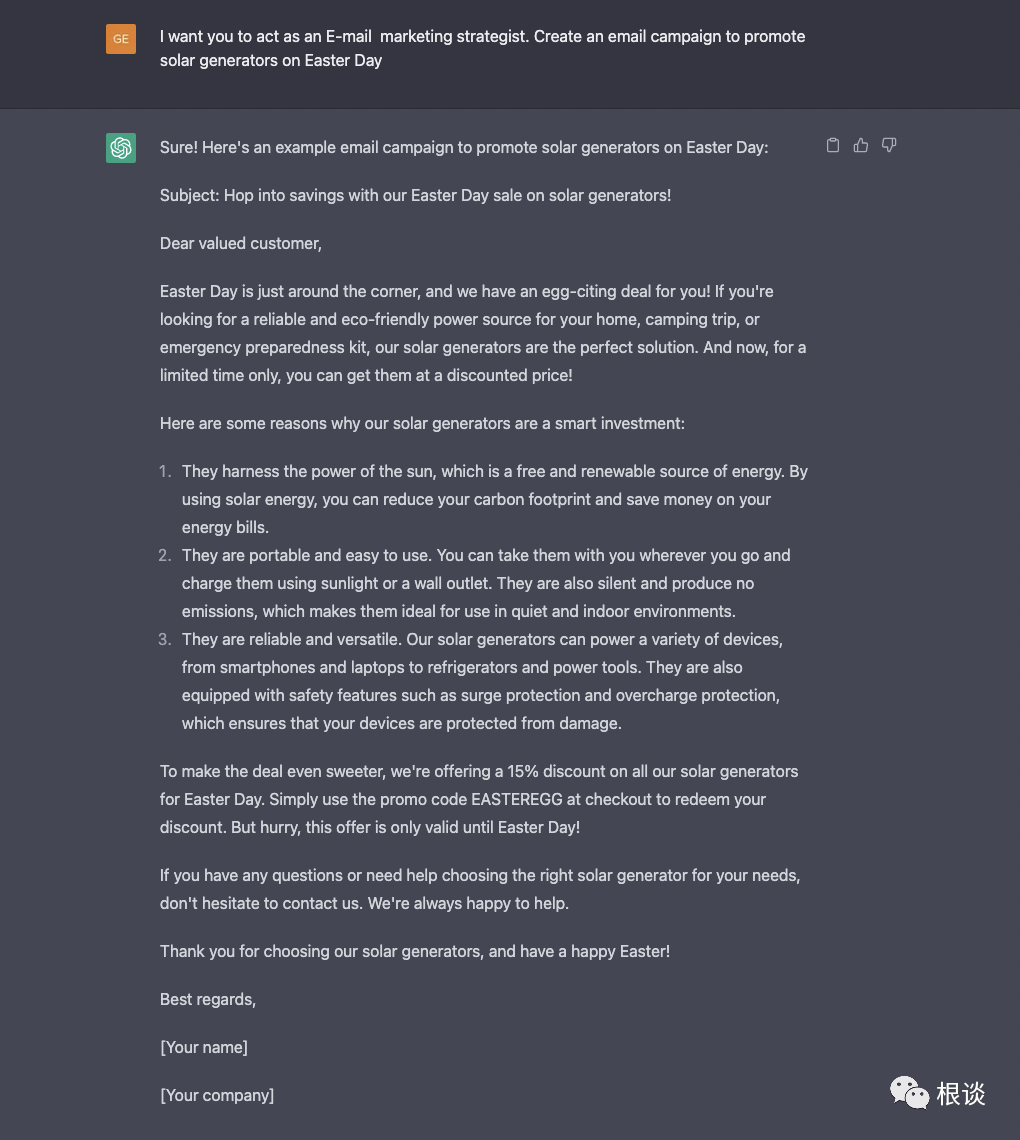Viewport: 1020px width, 1140px height.
Task: Click the 'Sure! Here's an example' intro line
Action: 464,148
